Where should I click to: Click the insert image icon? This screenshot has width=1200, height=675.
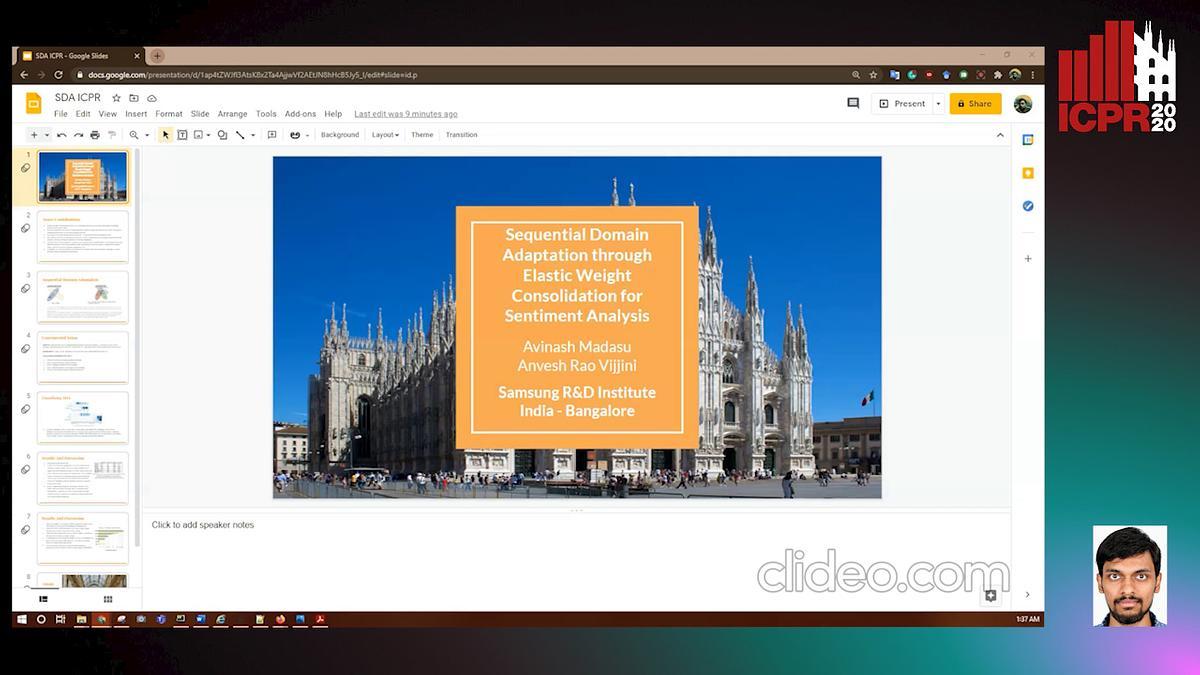click(x=198, y=135)
